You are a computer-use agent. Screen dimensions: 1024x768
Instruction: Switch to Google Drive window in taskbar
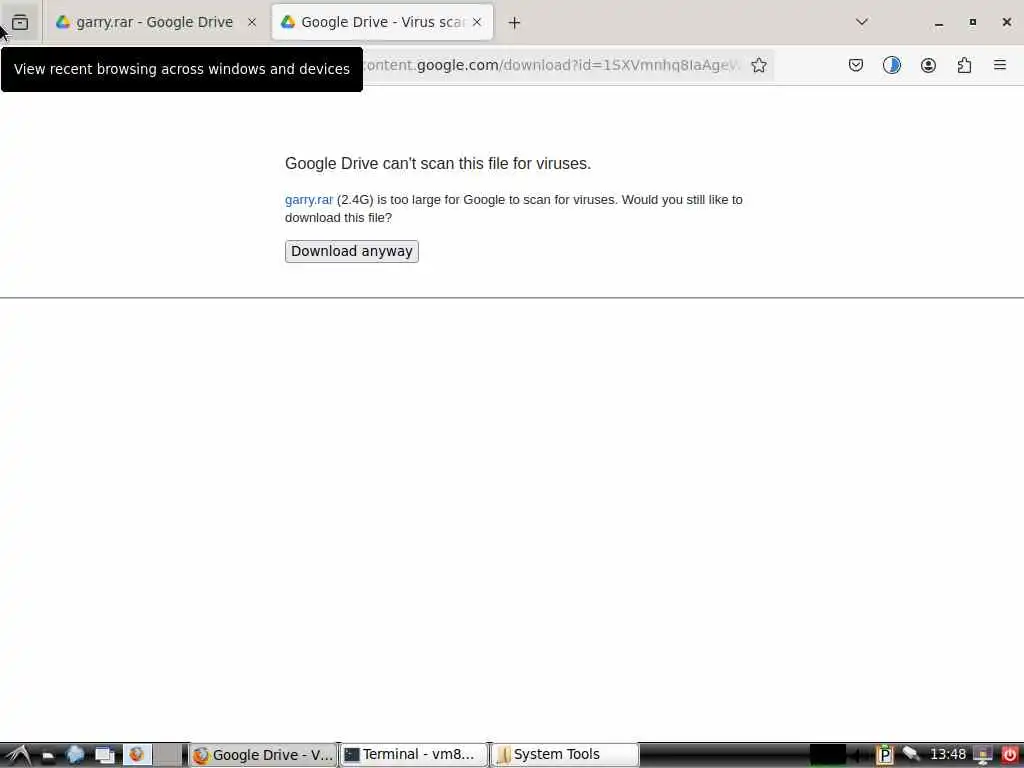pyautogui.click(x=263, y=755)
